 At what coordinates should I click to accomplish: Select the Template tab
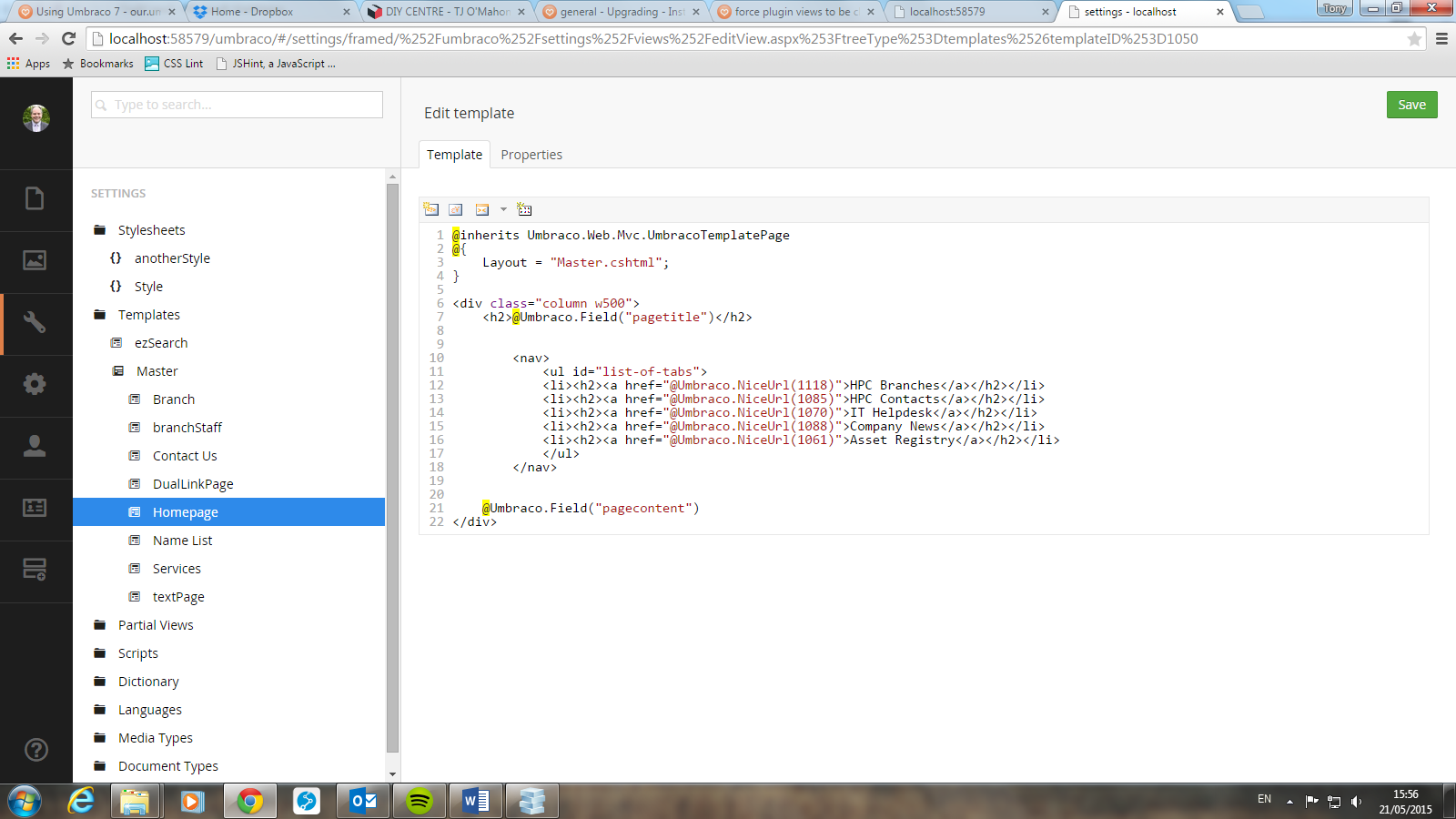(x=454, y=155)
